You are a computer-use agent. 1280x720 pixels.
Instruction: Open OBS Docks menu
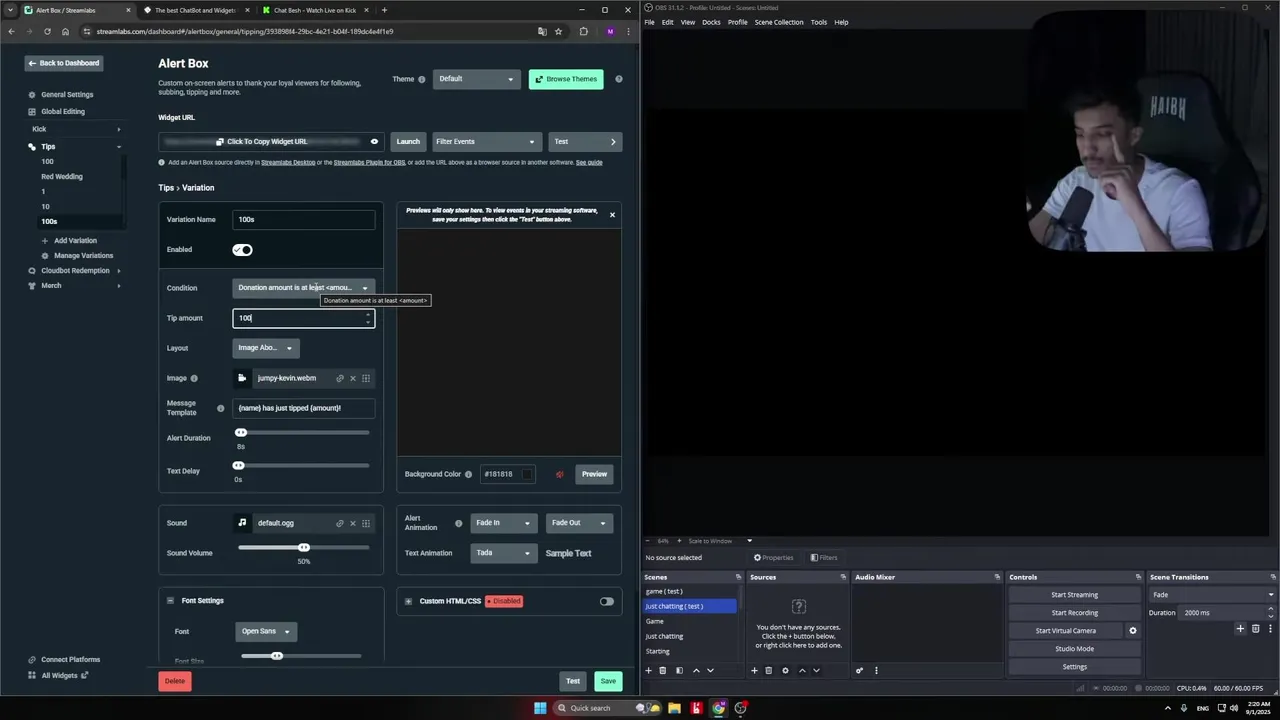coord(711,22)
